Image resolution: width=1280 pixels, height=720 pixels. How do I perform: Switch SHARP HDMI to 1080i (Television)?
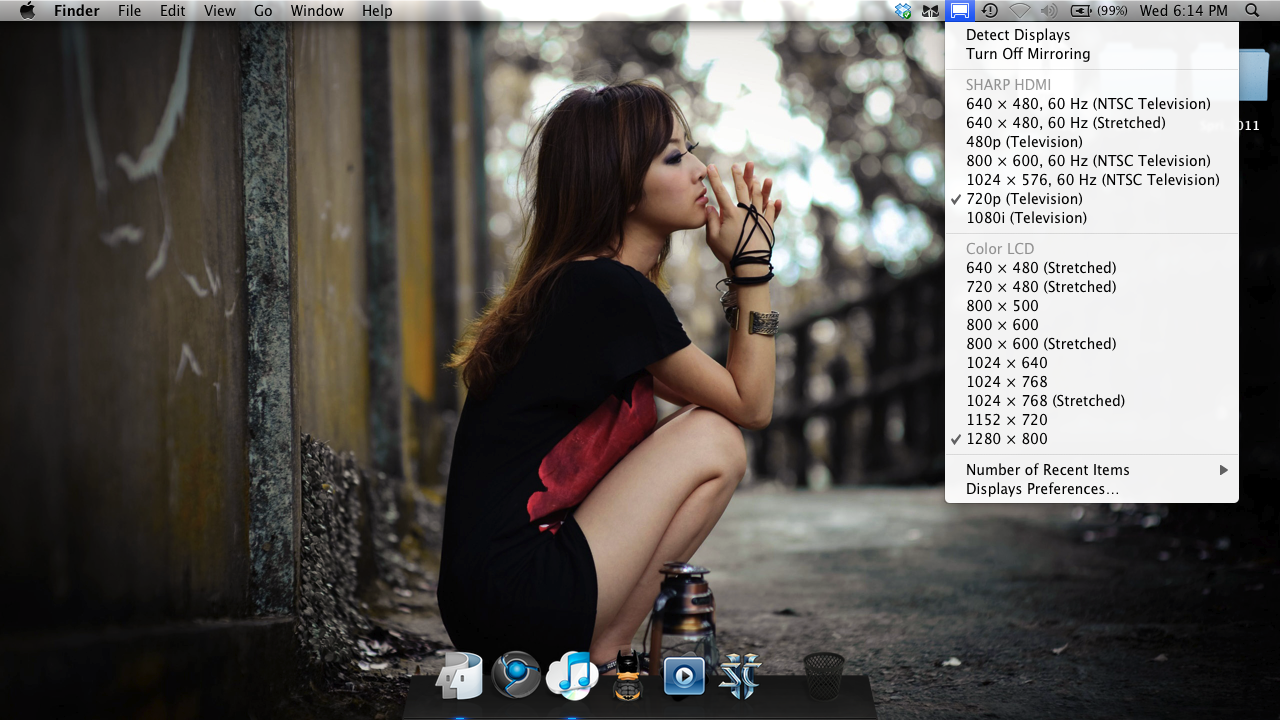[1092, 218]
